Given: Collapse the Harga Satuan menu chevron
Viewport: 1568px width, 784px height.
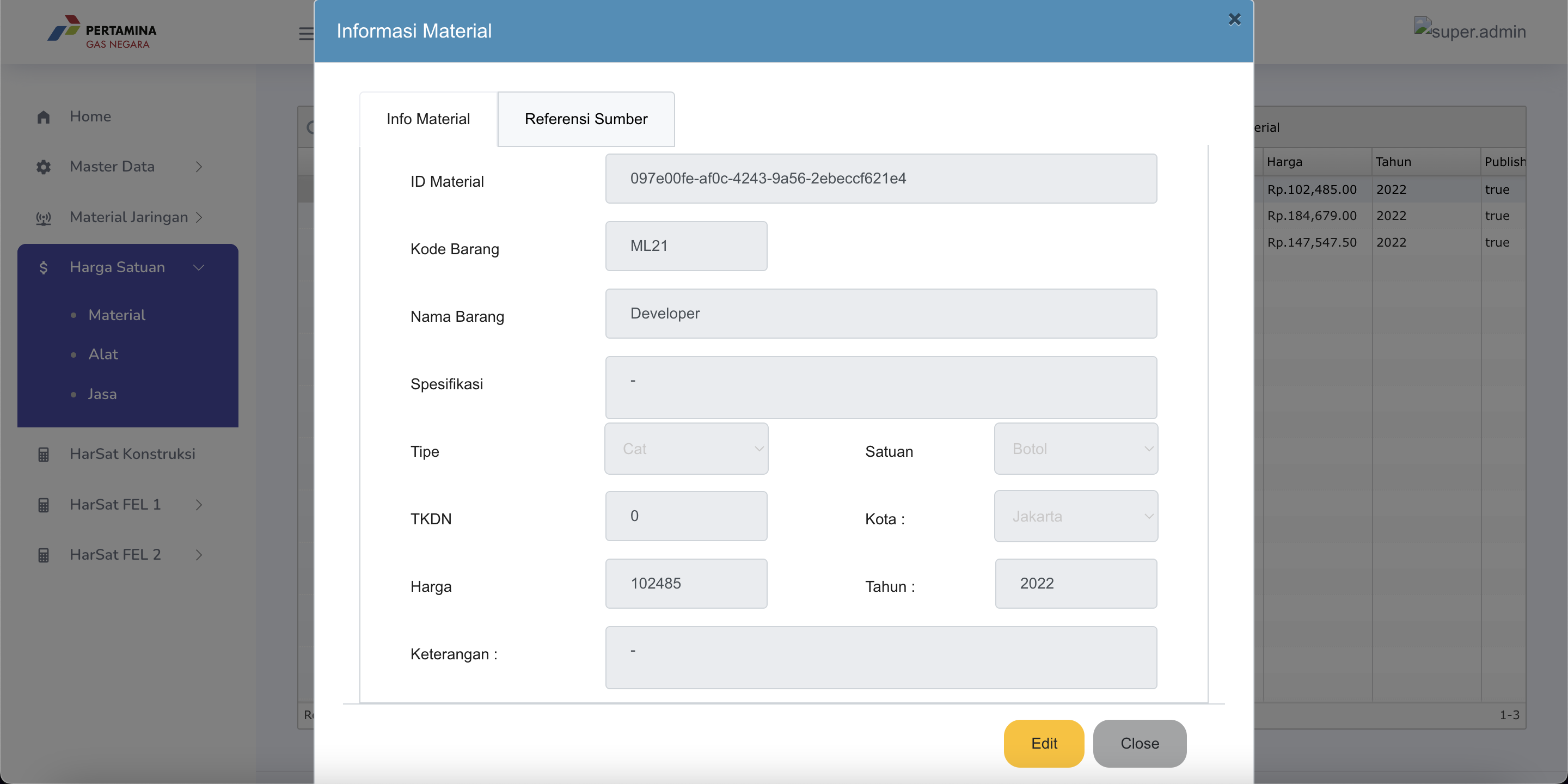Looking at the screenshot, I should pyautogui.click(x=198, y=267).
